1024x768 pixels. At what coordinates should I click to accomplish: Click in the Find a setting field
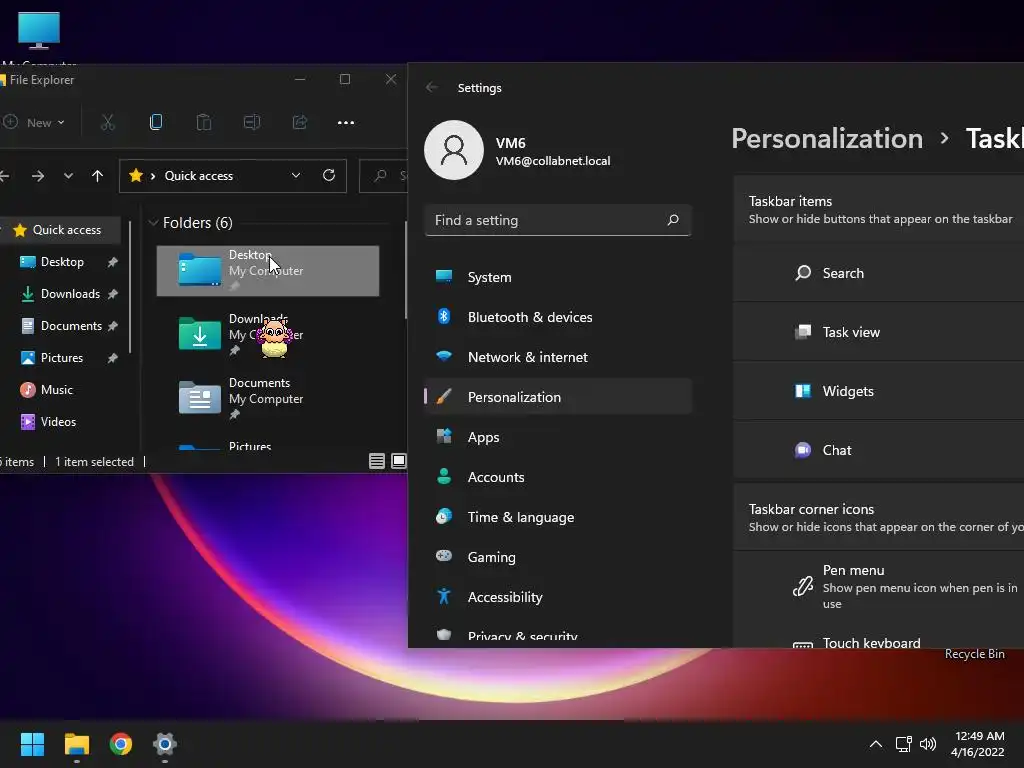558,220
